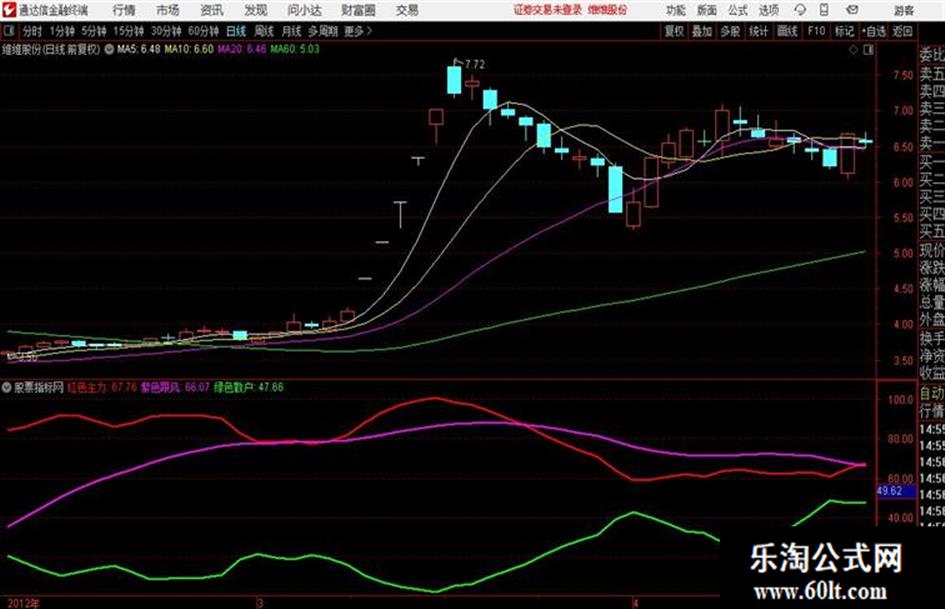Click the 自选 watchlist button

(x=873, y=31)
